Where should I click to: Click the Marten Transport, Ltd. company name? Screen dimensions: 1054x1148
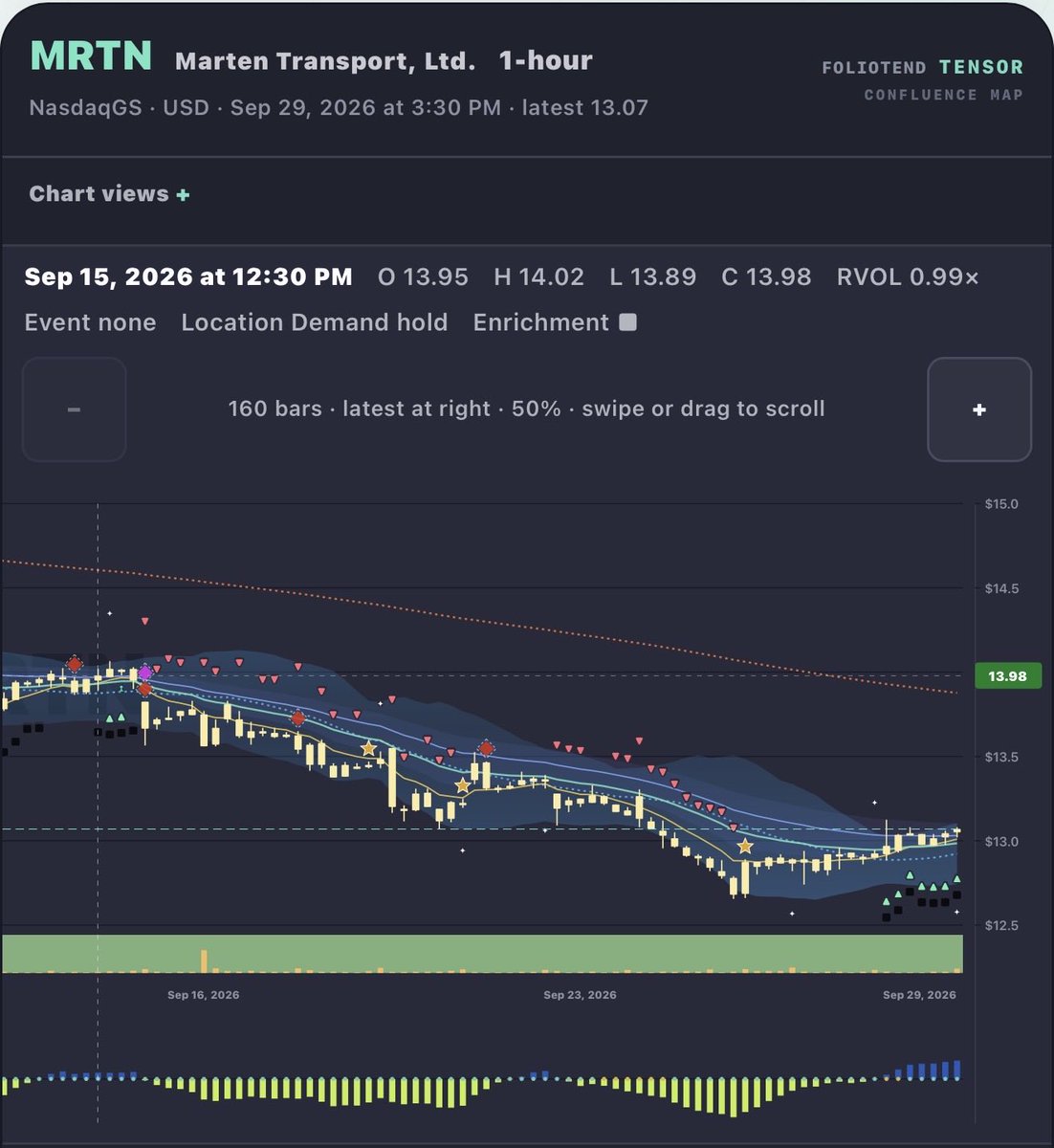click(x=325, y=61)
